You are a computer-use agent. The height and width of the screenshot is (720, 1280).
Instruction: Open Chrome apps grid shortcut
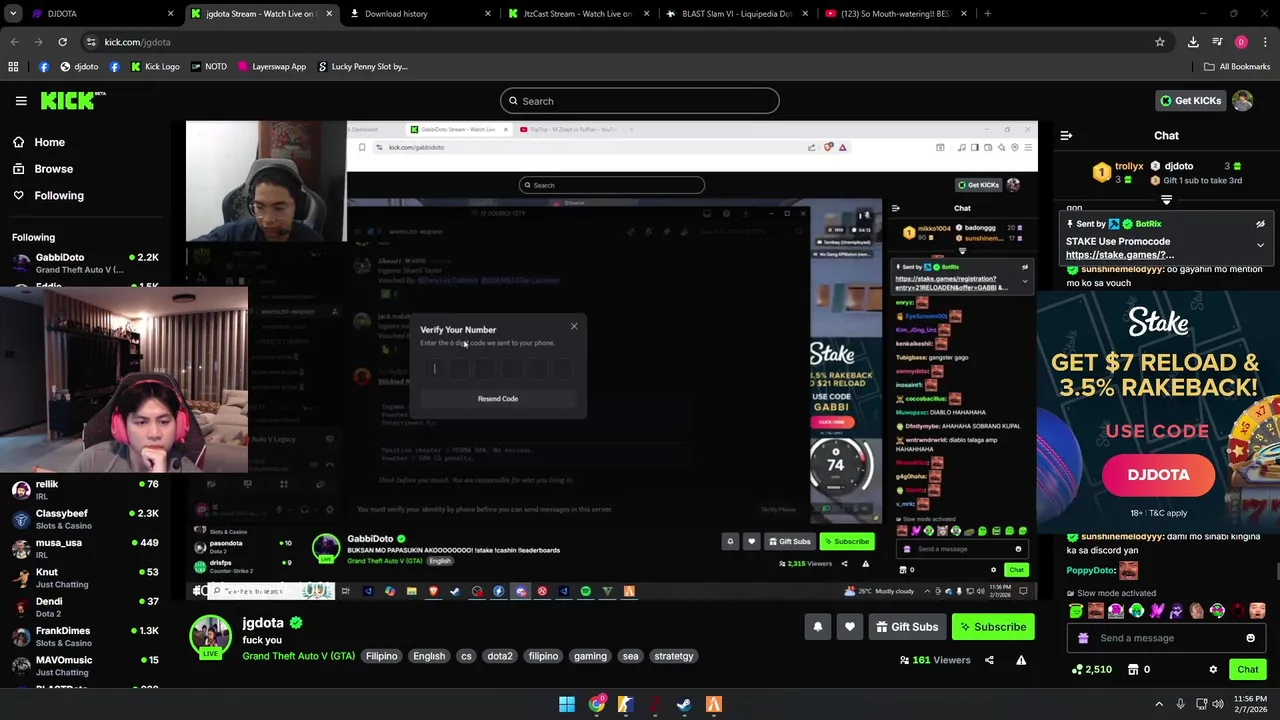click(x=13, y=67)
